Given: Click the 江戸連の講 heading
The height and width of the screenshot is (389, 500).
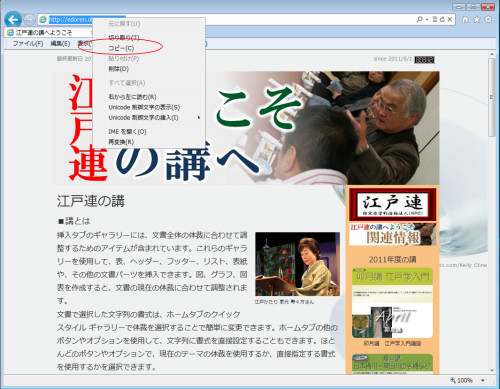Looking at the screenshot, I should tap(91, 201).
